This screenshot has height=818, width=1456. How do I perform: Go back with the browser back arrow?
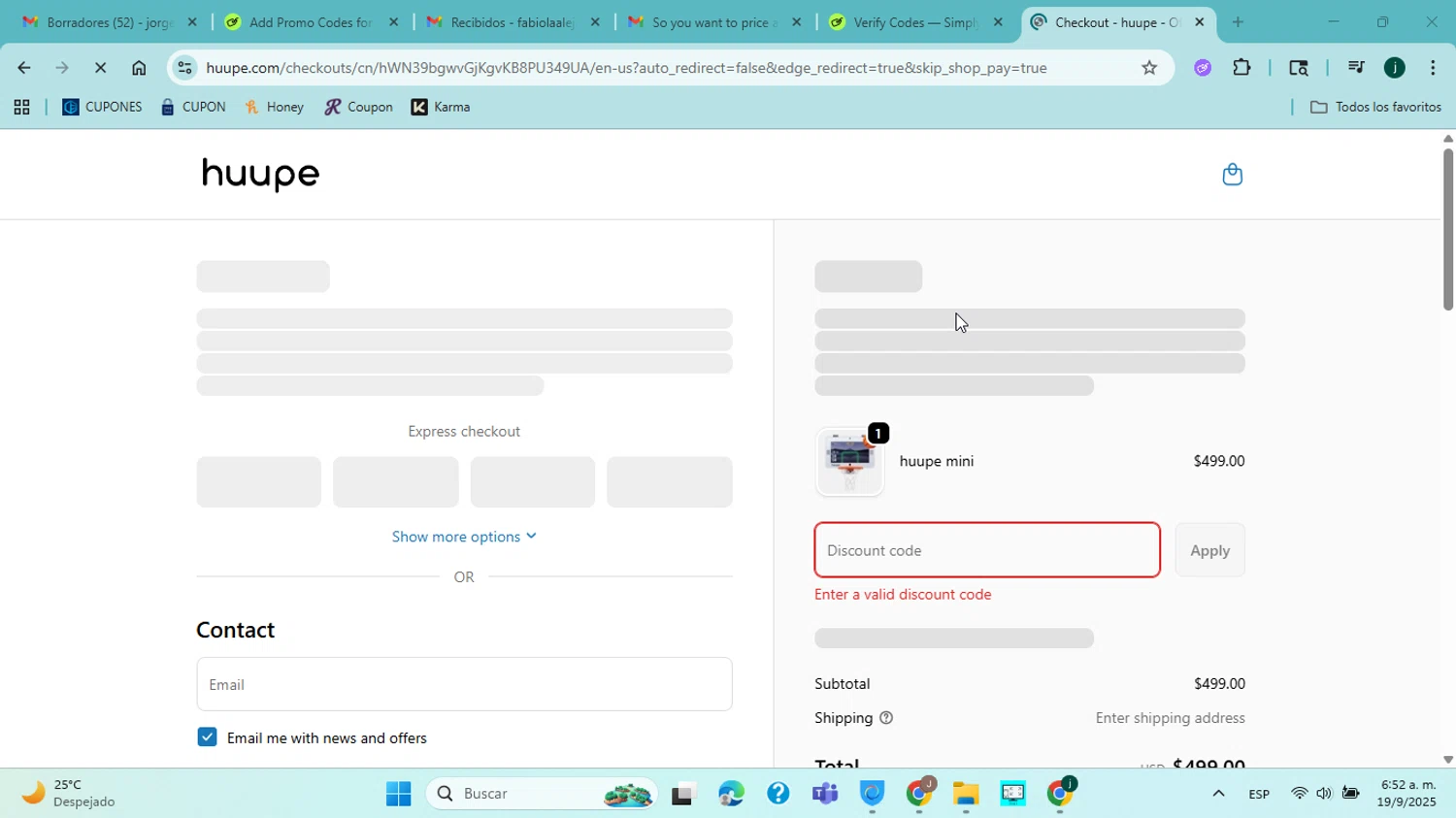[23, 68]
